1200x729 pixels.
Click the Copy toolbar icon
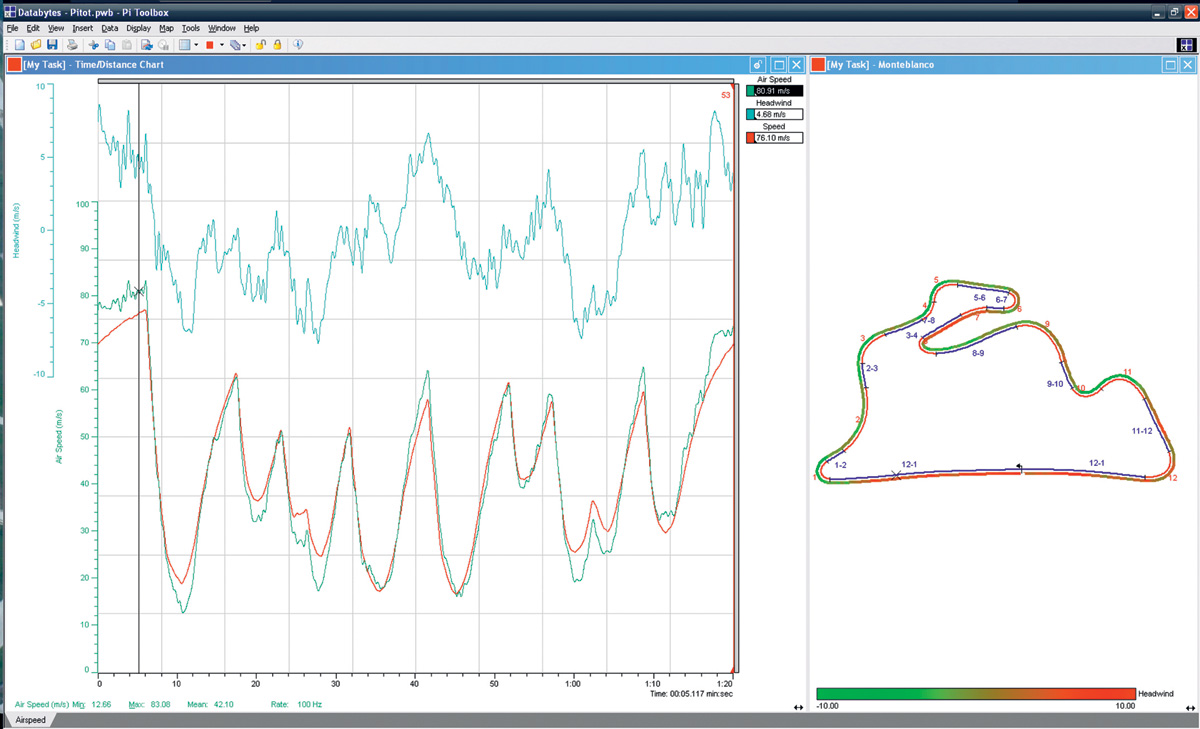point(110,45)
